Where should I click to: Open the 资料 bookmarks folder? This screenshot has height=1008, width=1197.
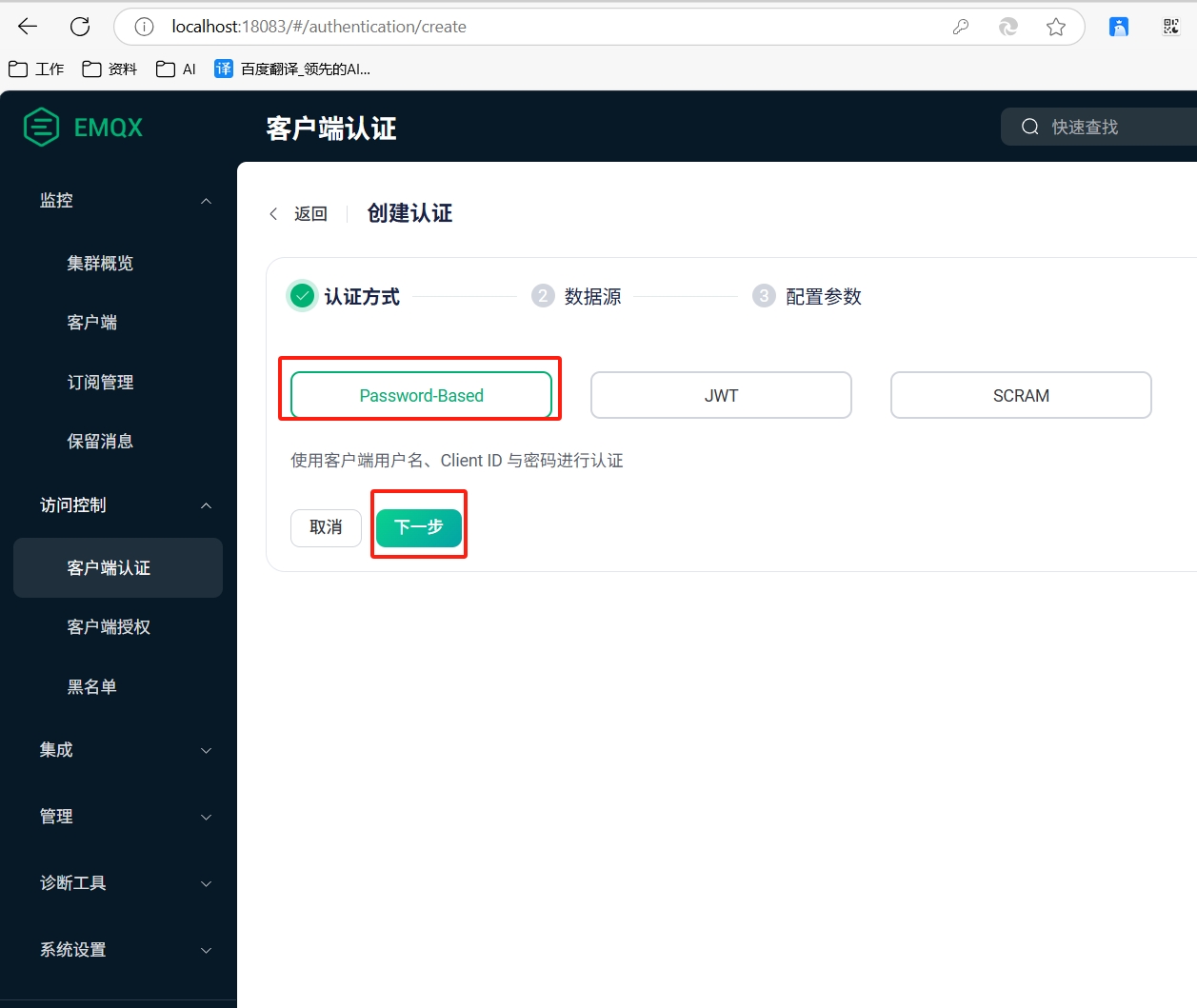(110, 69)
